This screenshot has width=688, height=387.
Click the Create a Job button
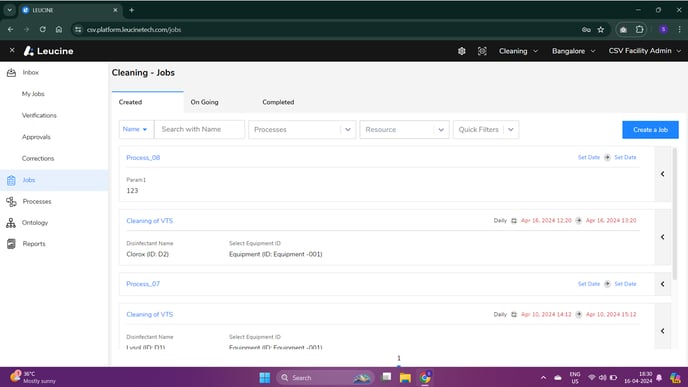pyautogui.click(x=650, y=130)
